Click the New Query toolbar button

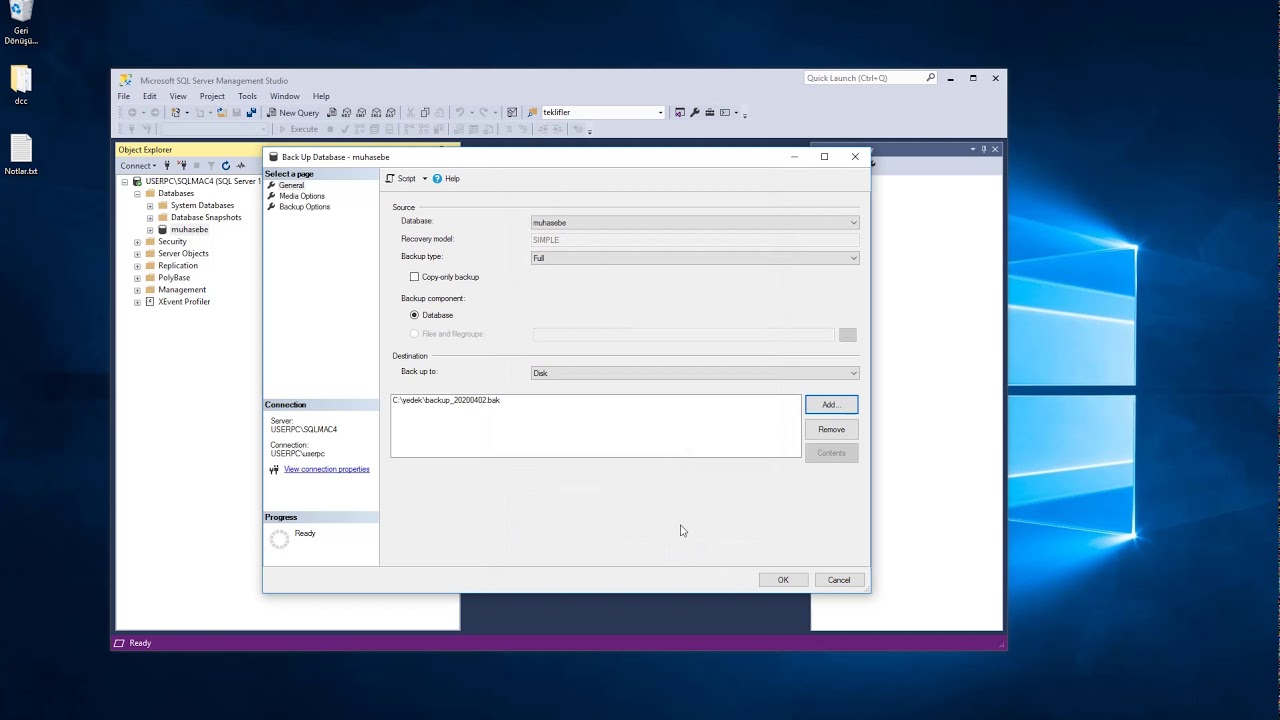coord(292,113)
